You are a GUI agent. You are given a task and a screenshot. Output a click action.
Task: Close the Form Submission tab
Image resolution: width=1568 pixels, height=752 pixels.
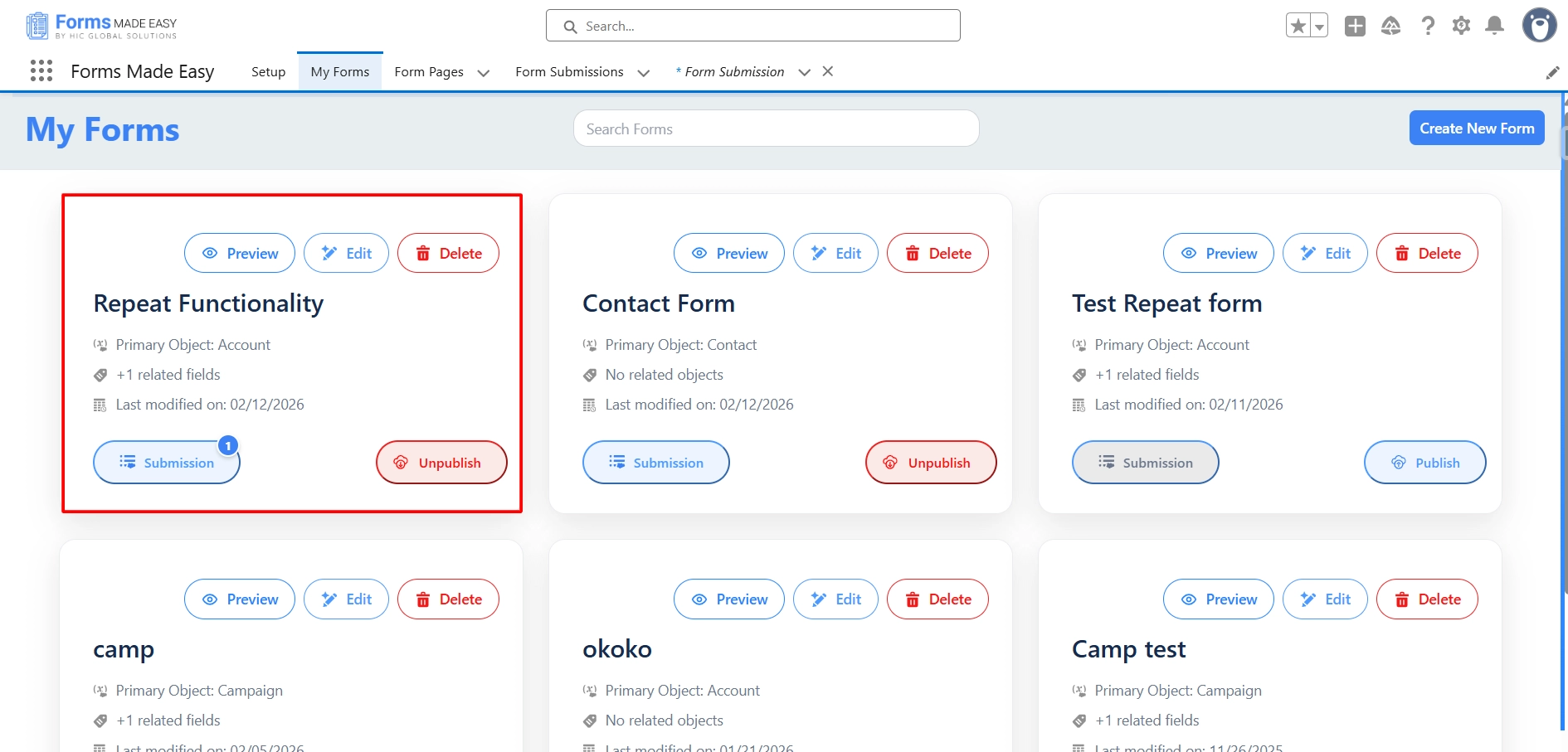pos(827,71)
